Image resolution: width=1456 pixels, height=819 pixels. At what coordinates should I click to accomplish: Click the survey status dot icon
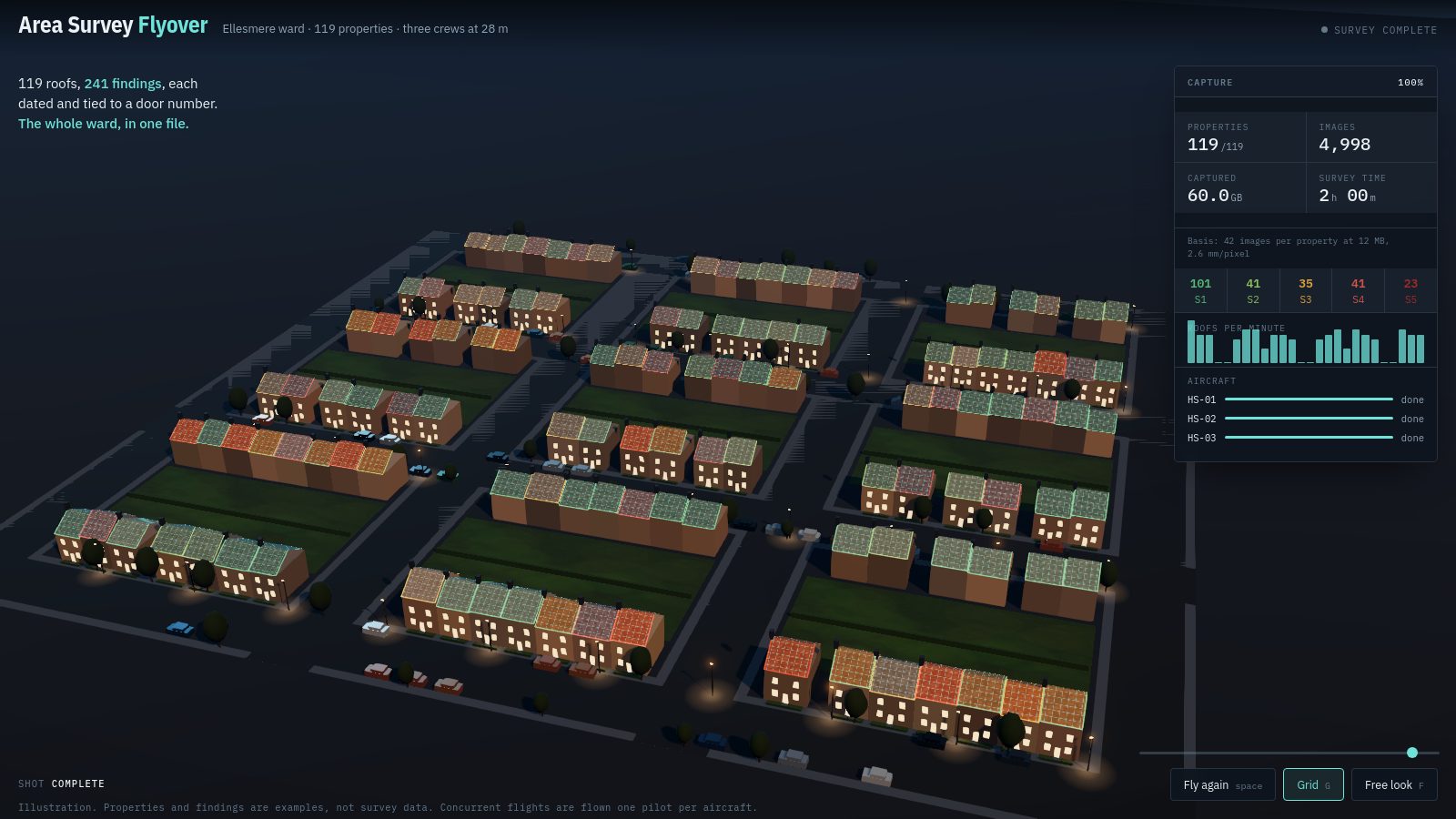pos(1324,30)
